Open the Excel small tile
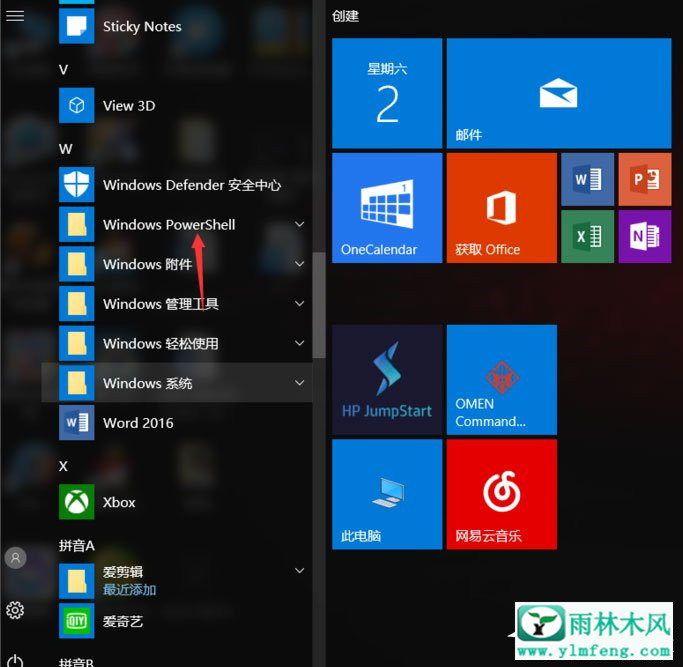 pyautogui.click(x=588, y=237)
